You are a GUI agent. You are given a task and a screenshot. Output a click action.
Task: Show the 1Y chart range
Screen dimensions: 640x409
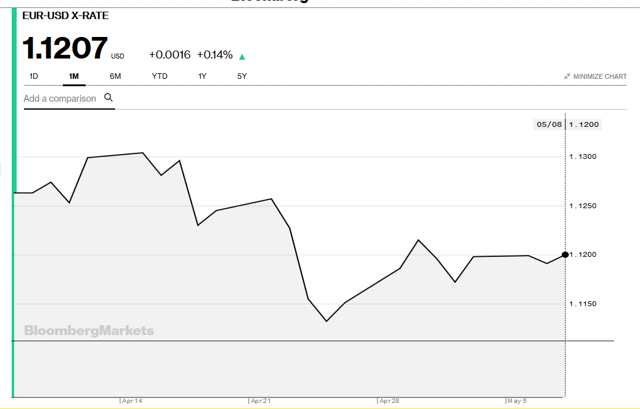(x=202, y=76)
